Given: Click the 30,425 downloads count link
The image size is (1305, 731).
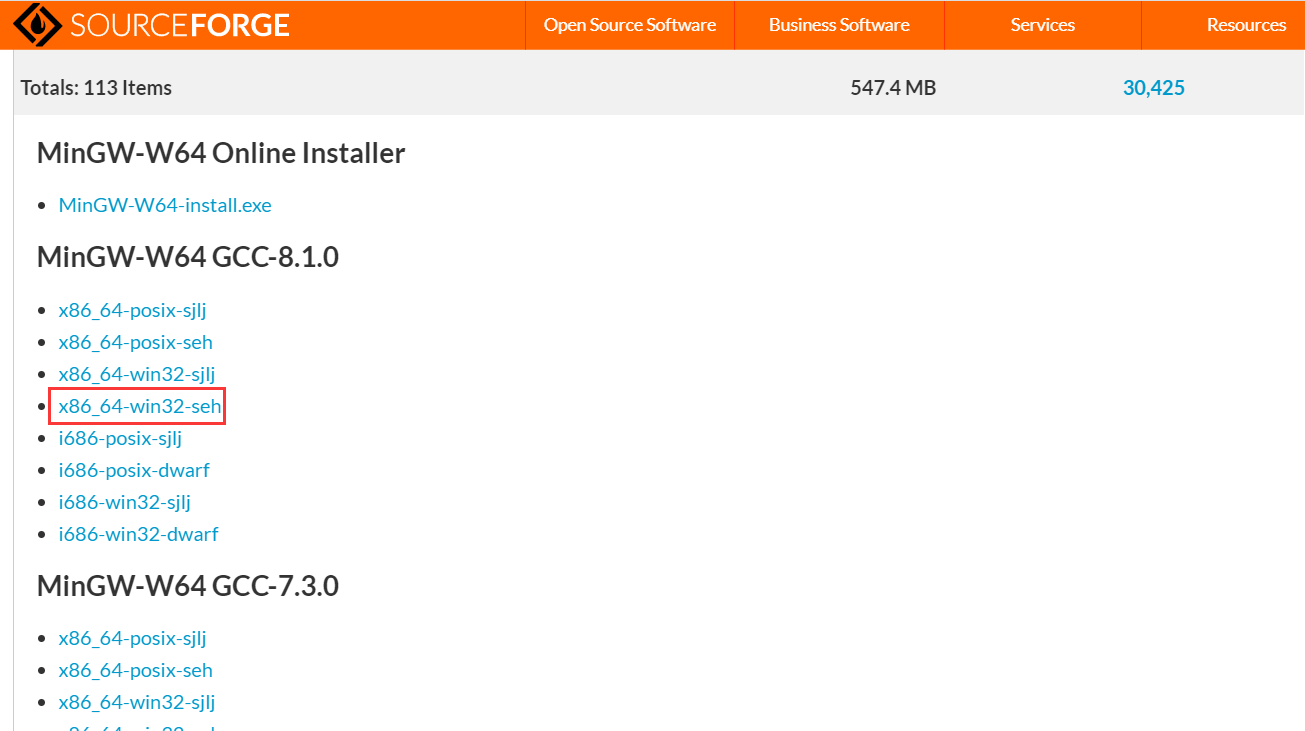Looking at the screenshot, I should click(x=1154, y=88).
